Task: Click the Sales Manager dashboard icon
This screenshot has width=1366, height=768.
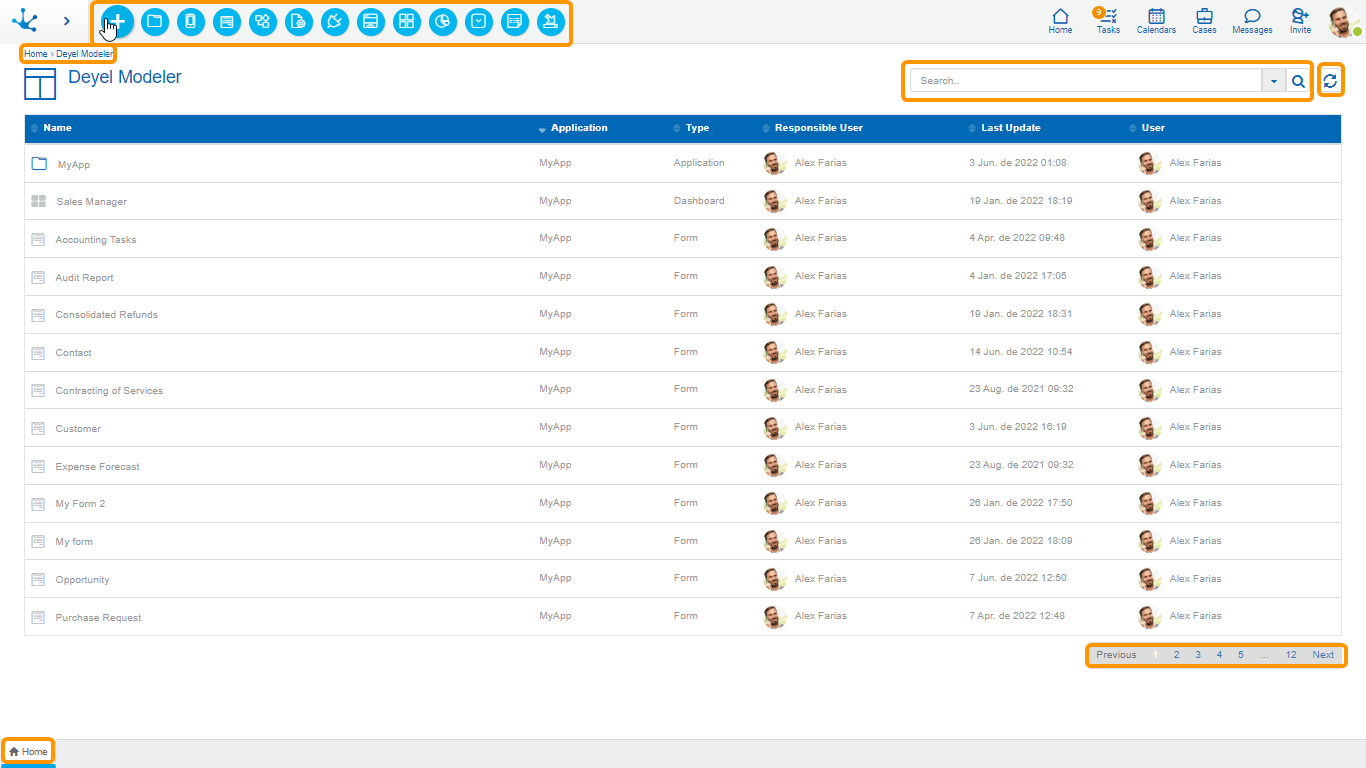Action: 39,201
